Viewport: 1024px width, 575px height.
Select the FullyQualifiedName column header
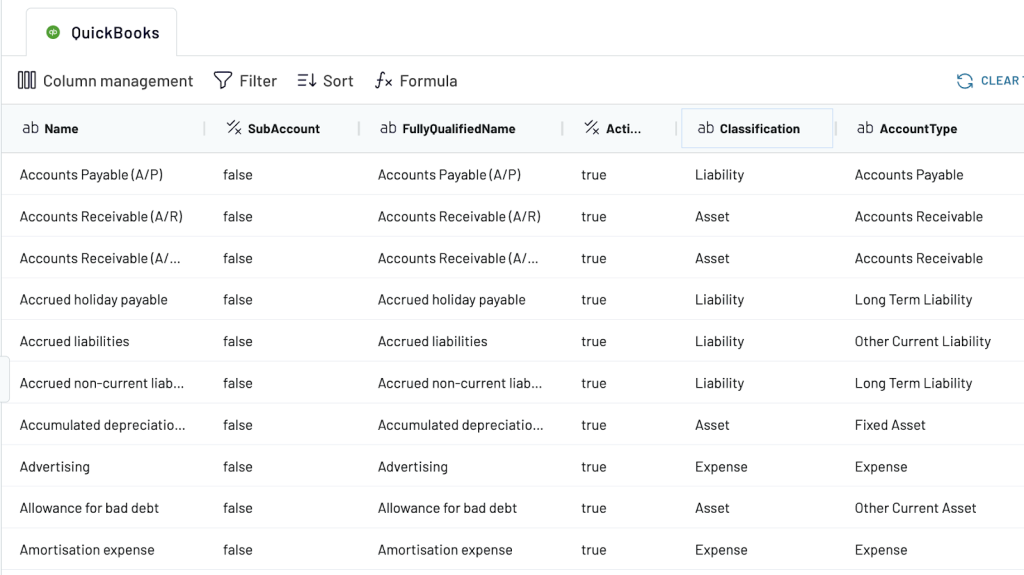click(x=460, y=129)
